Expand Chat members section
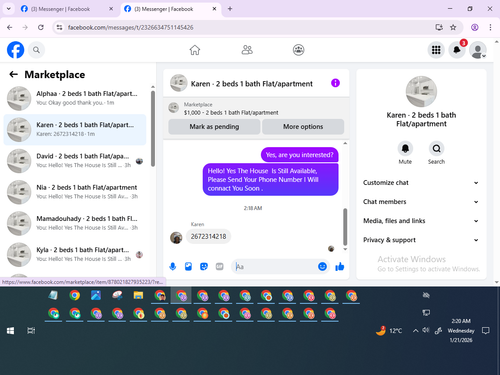500x375 pixels. (x=421, y=202)
